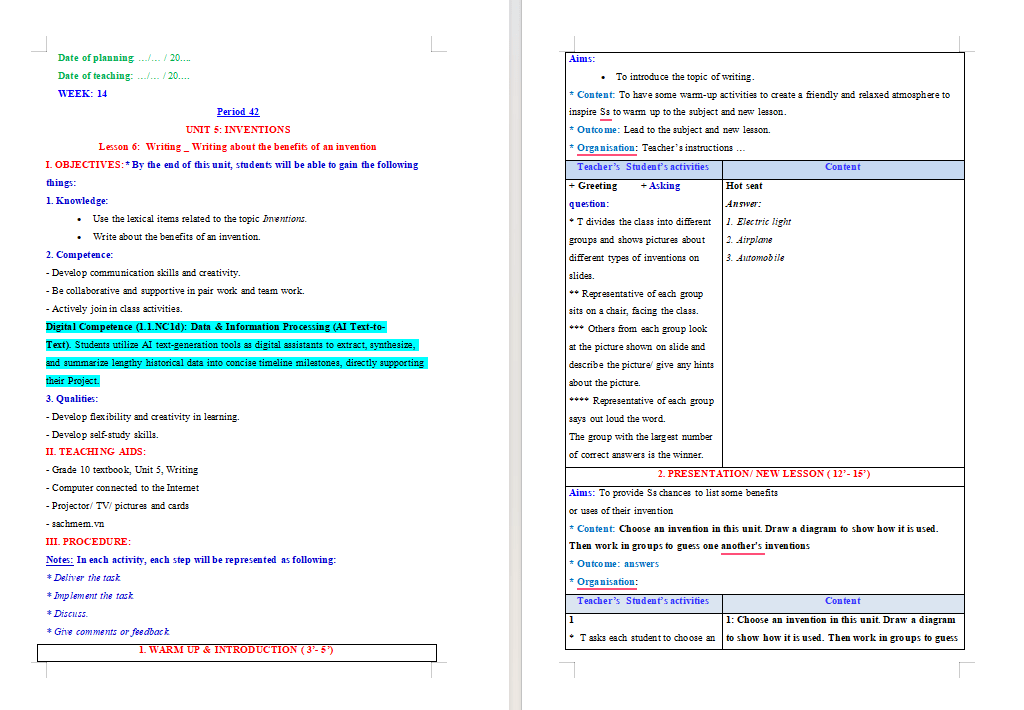Click 'Develop communication skills and creativity' line

point(143,272)
